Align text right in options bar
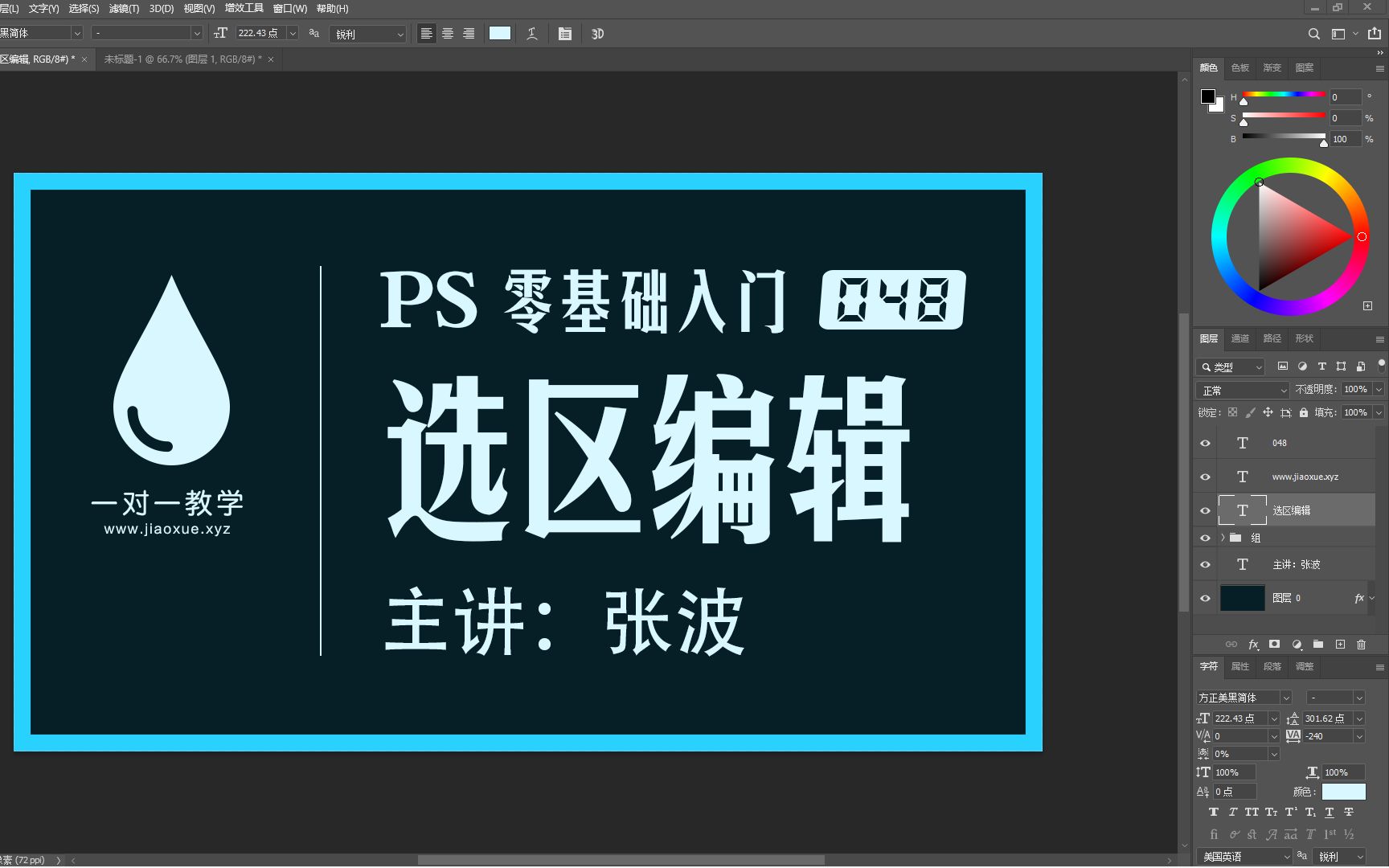This screenshot has height=868, width=1389. (469, 34)
